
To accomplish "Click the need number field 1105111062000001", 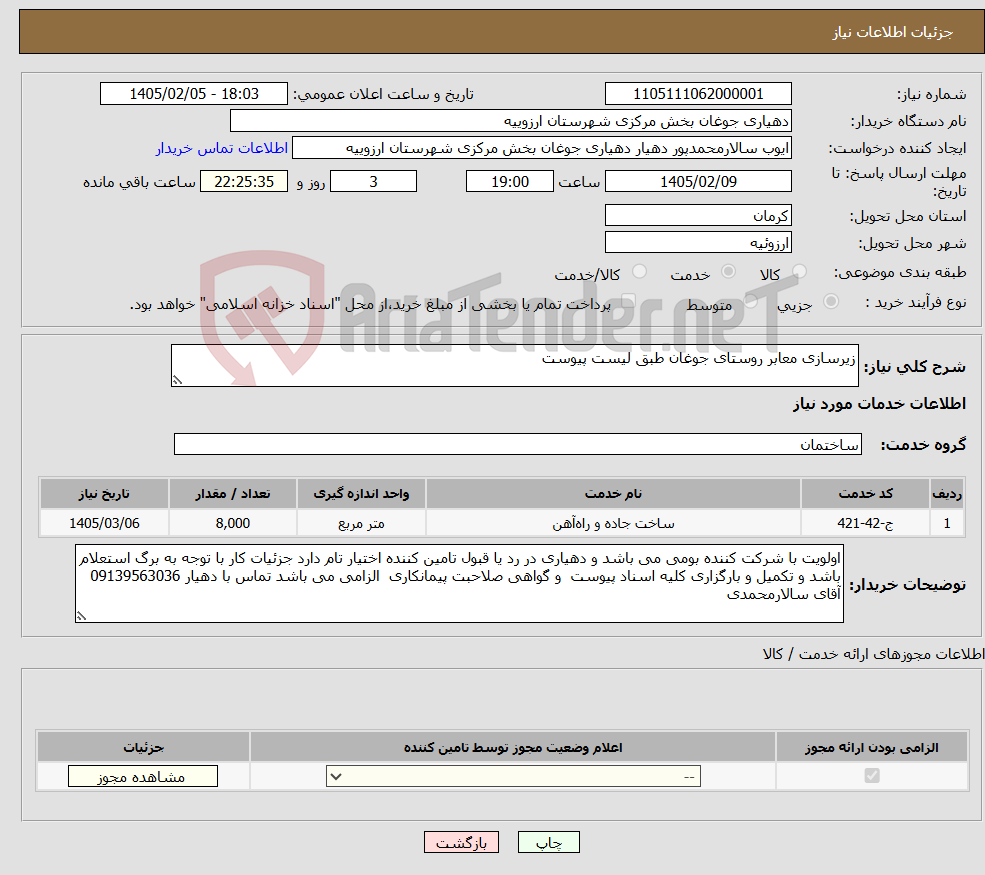I will 698,94.
